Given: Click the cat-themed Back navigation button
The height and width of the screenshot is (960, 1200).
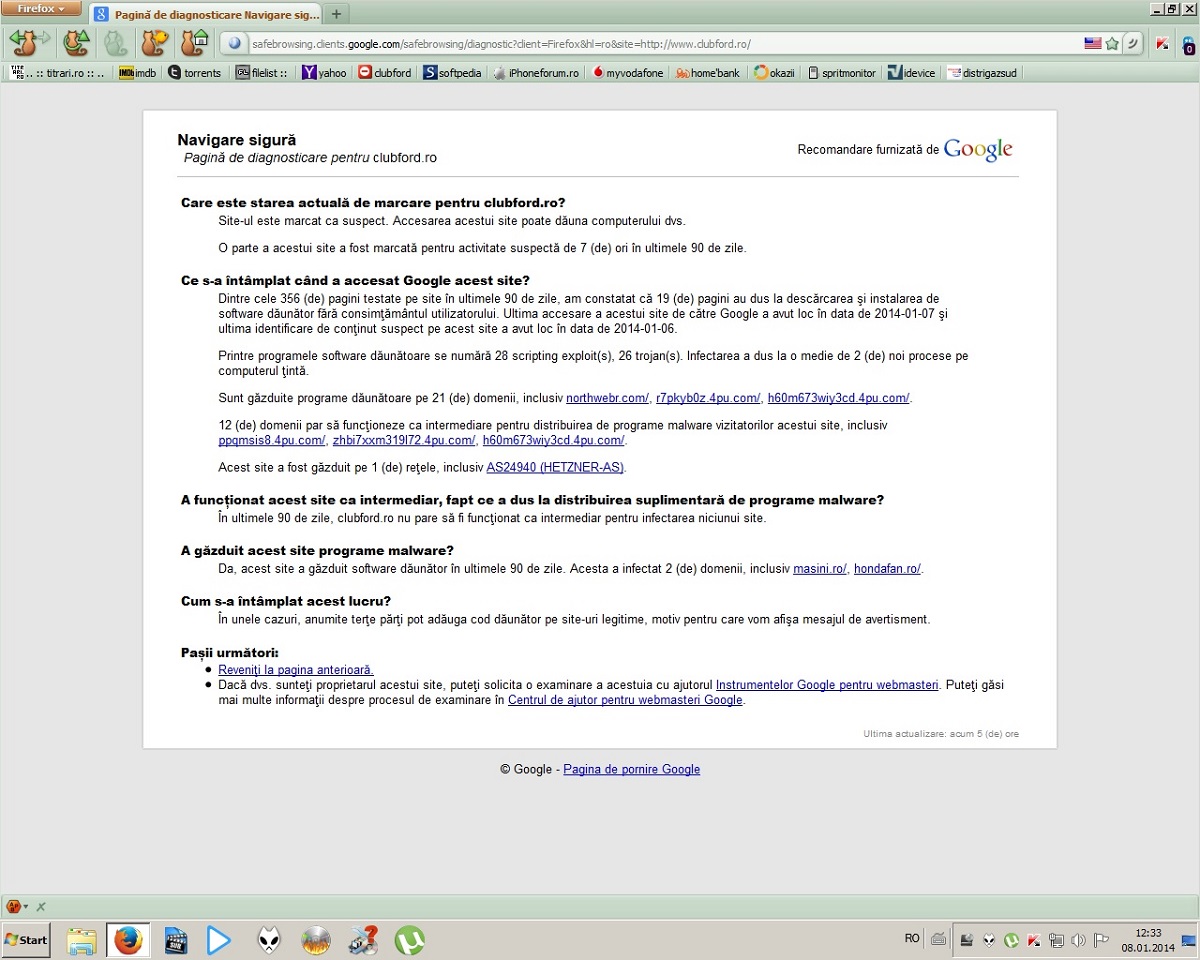Looking at the screenshot, I should [22, 43].
